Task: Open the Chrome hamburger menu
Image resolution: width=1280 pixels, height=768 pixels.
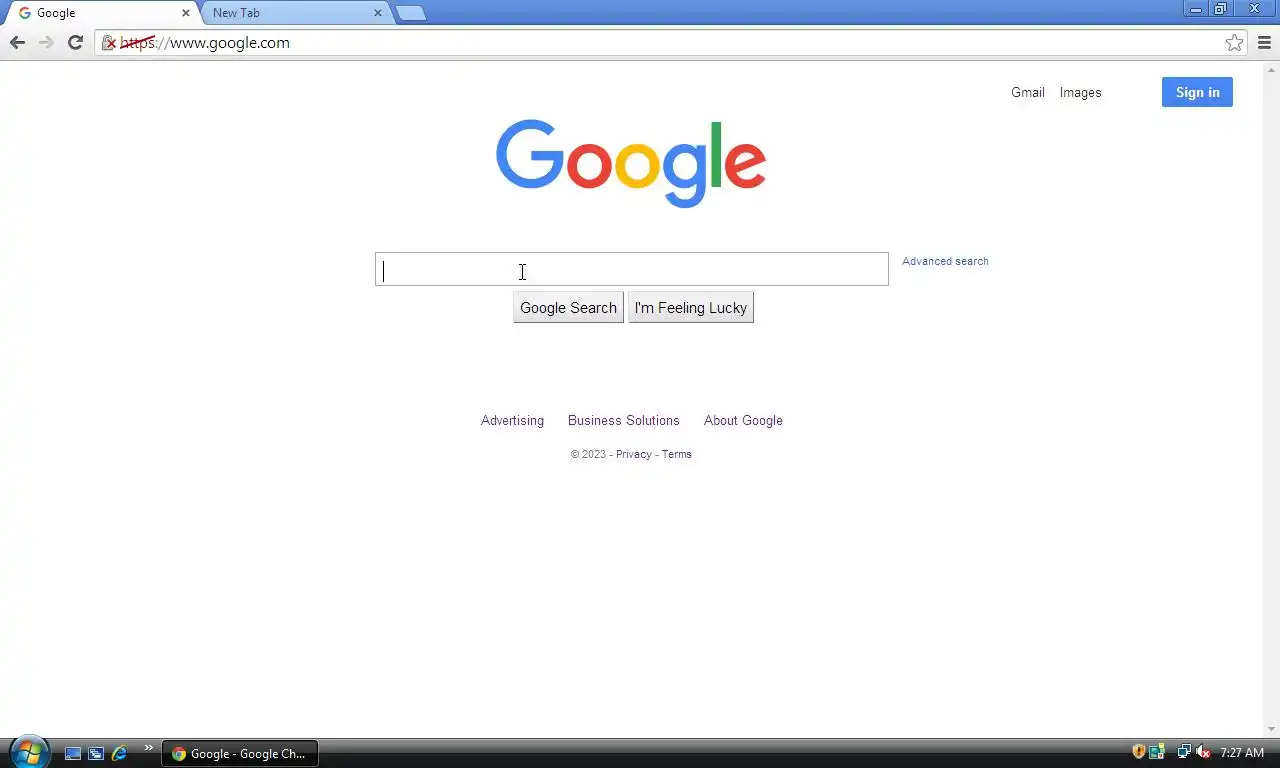Action: tap(1264, 42)
